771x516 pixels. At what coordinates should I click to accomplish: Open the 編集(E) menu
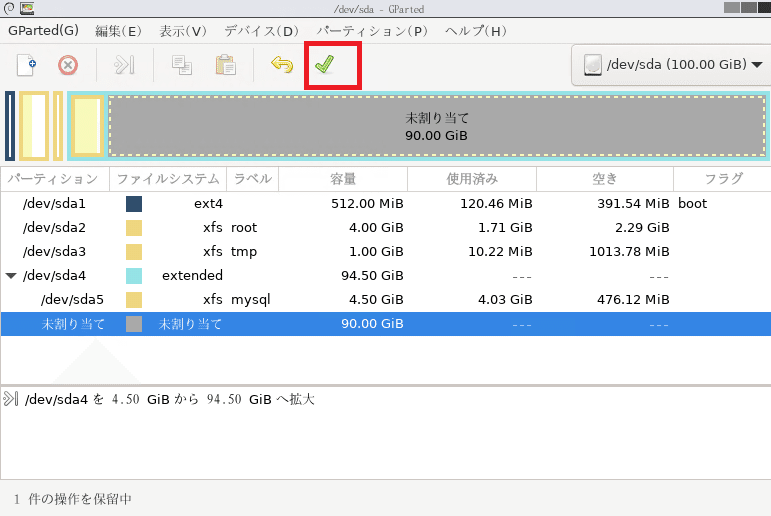118,31
